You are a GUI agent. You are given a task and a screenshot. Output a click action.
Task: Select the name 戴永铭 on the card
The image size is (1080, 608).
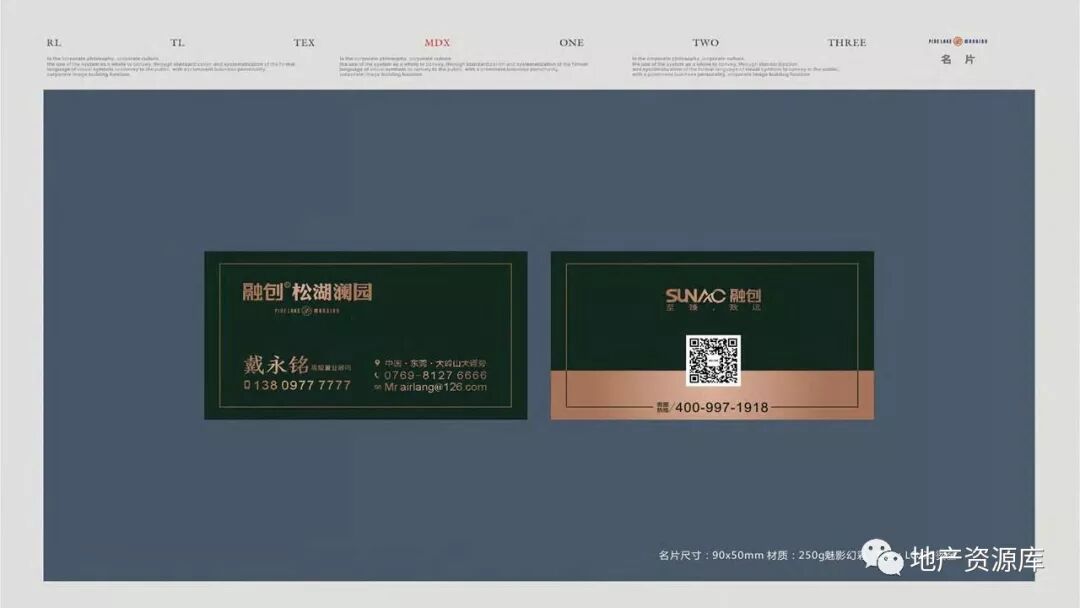[276, 365]
